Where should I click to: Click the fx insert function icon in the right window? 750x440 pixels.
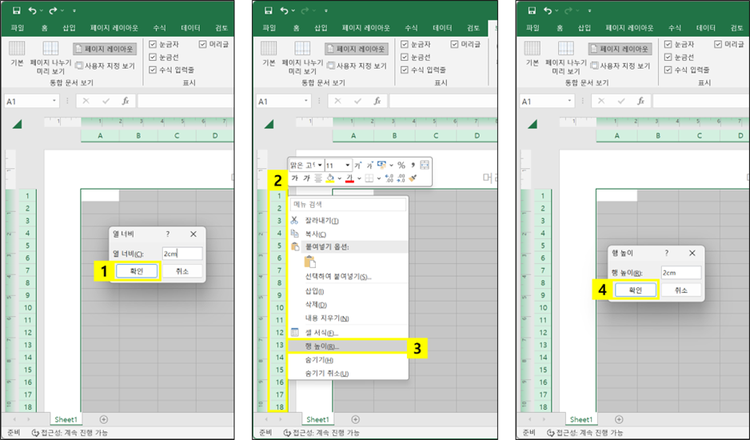tap(641, 101)
